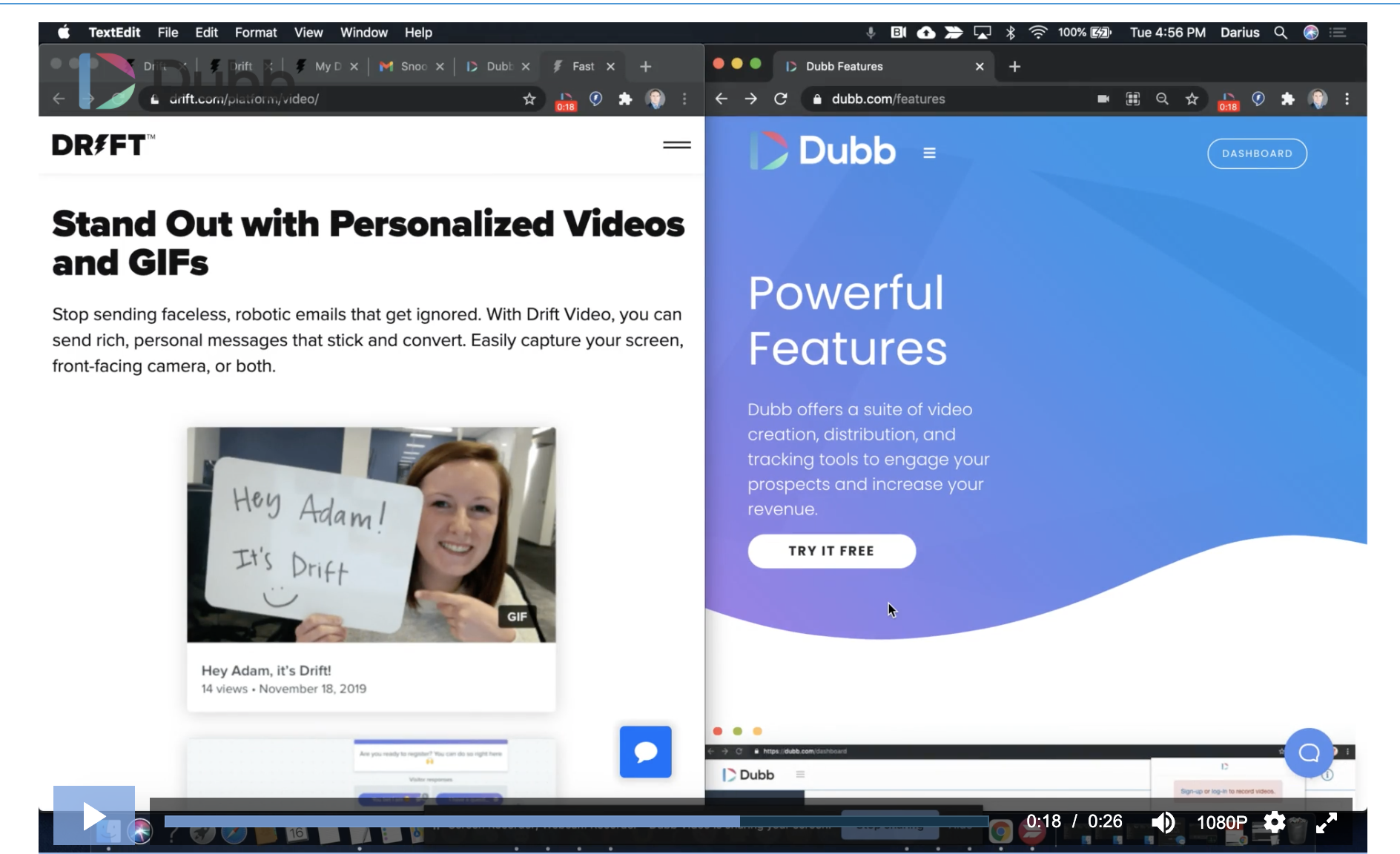This screenshot has width=1400, height=854.
Task: Open Chrome three-dot menu in Drift window
Action: point(684,99)
